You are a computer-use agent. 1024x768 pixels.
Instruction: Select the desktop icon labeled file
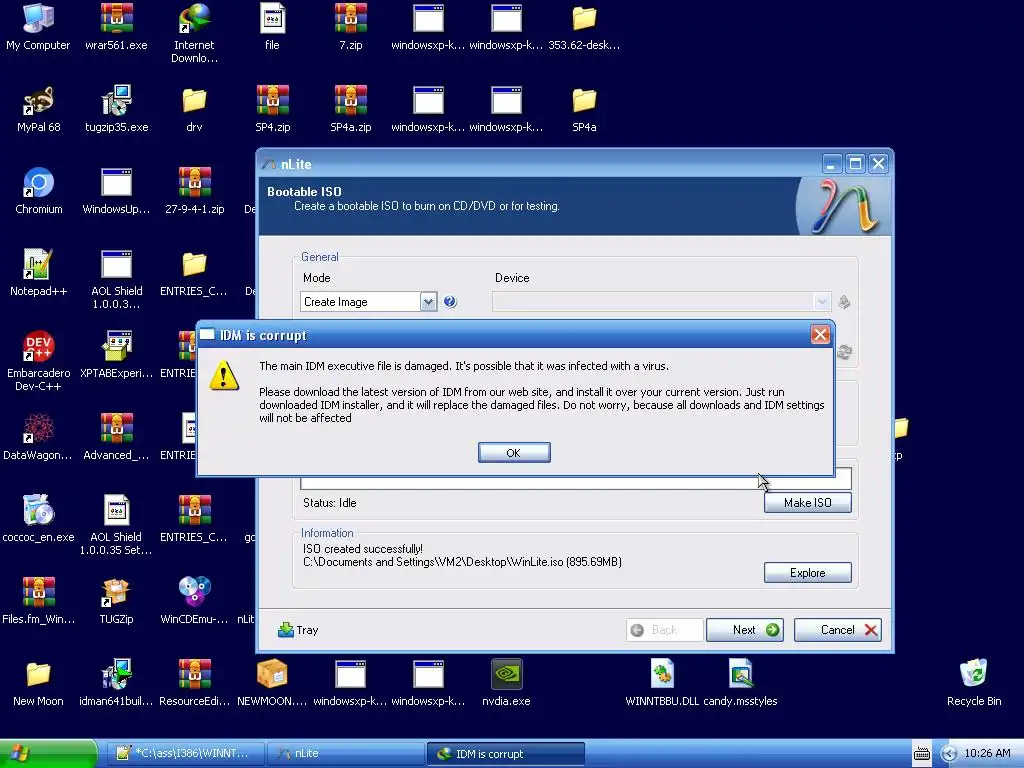[272, 27]
